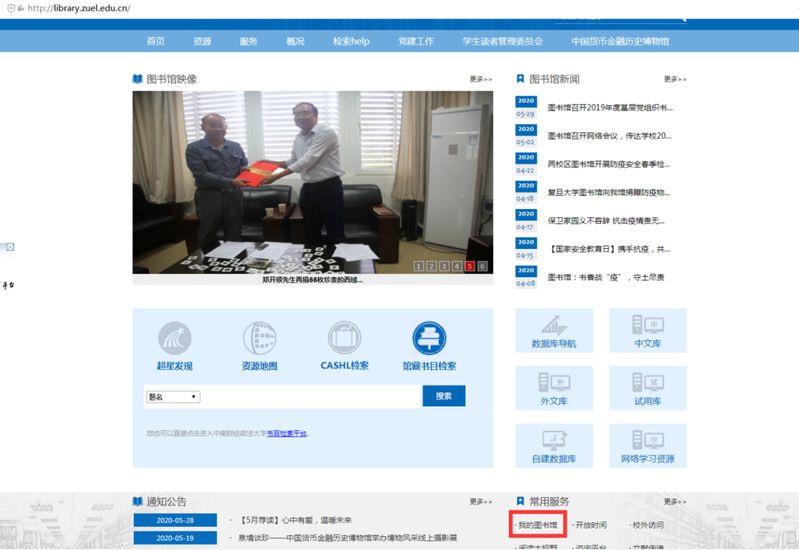The height and width of the screenshot is (550, 799).
Task: Show slide 4 of the image carousel
Action: [457, 266]
